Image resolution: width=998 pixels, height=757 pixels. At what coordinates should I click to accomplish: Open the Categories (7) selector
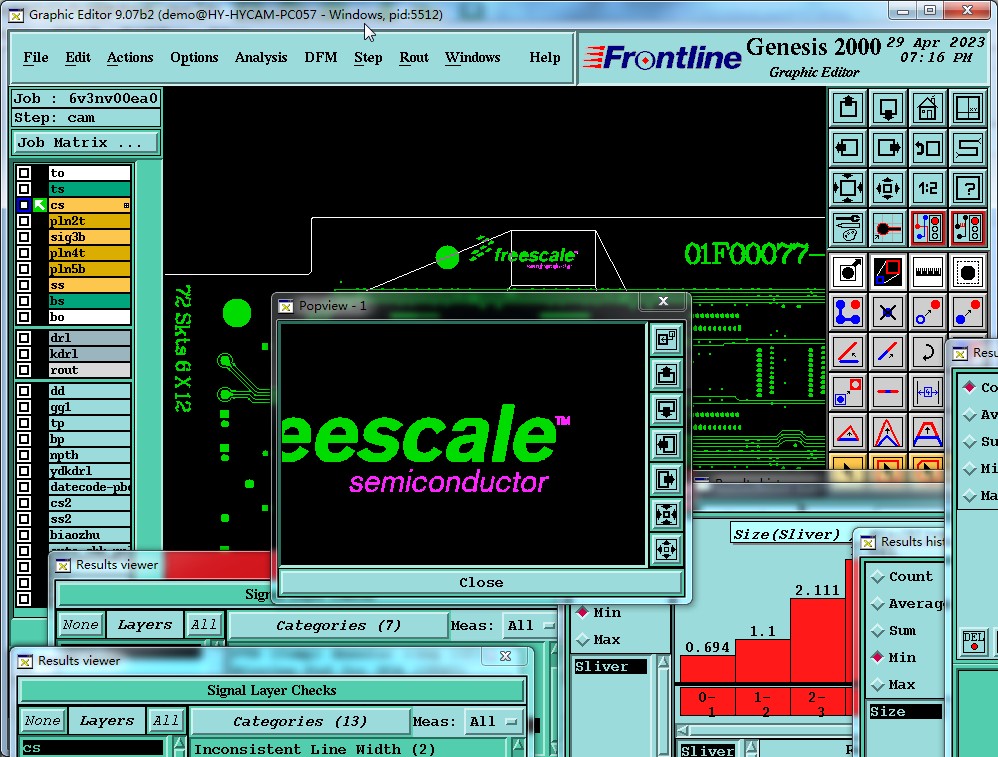338,626
